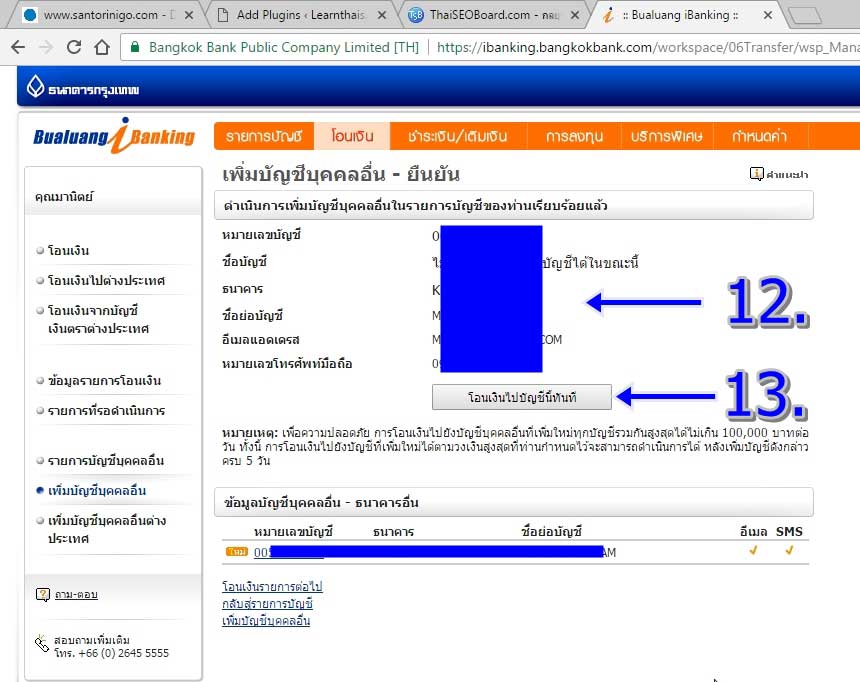Select เพิ่มบัญชีบุคคลอื่นต่างประเทศ in sidebar
The width and height of the screenshot is (860, 682).
[x=107, y=529]
